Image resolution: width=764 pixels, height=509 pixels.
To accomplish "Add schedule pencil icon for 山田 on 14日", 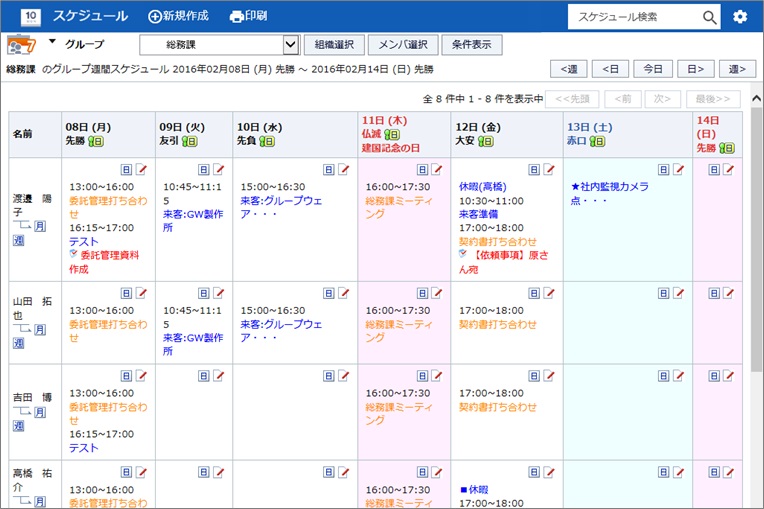I will point(729,293).
